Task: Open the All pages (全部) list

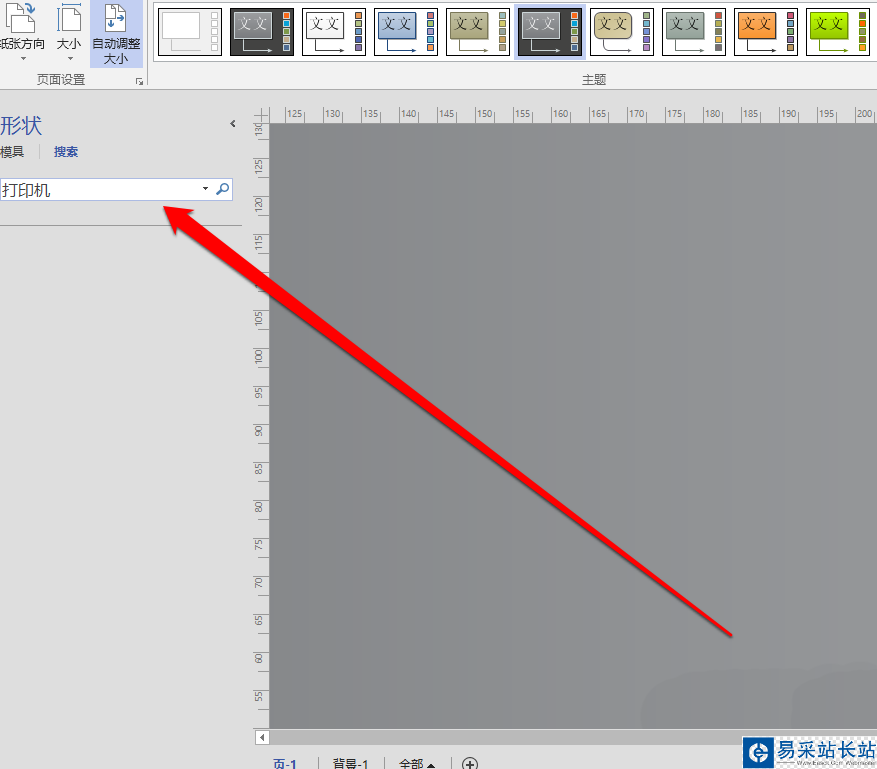Action: tap(417, 763)
